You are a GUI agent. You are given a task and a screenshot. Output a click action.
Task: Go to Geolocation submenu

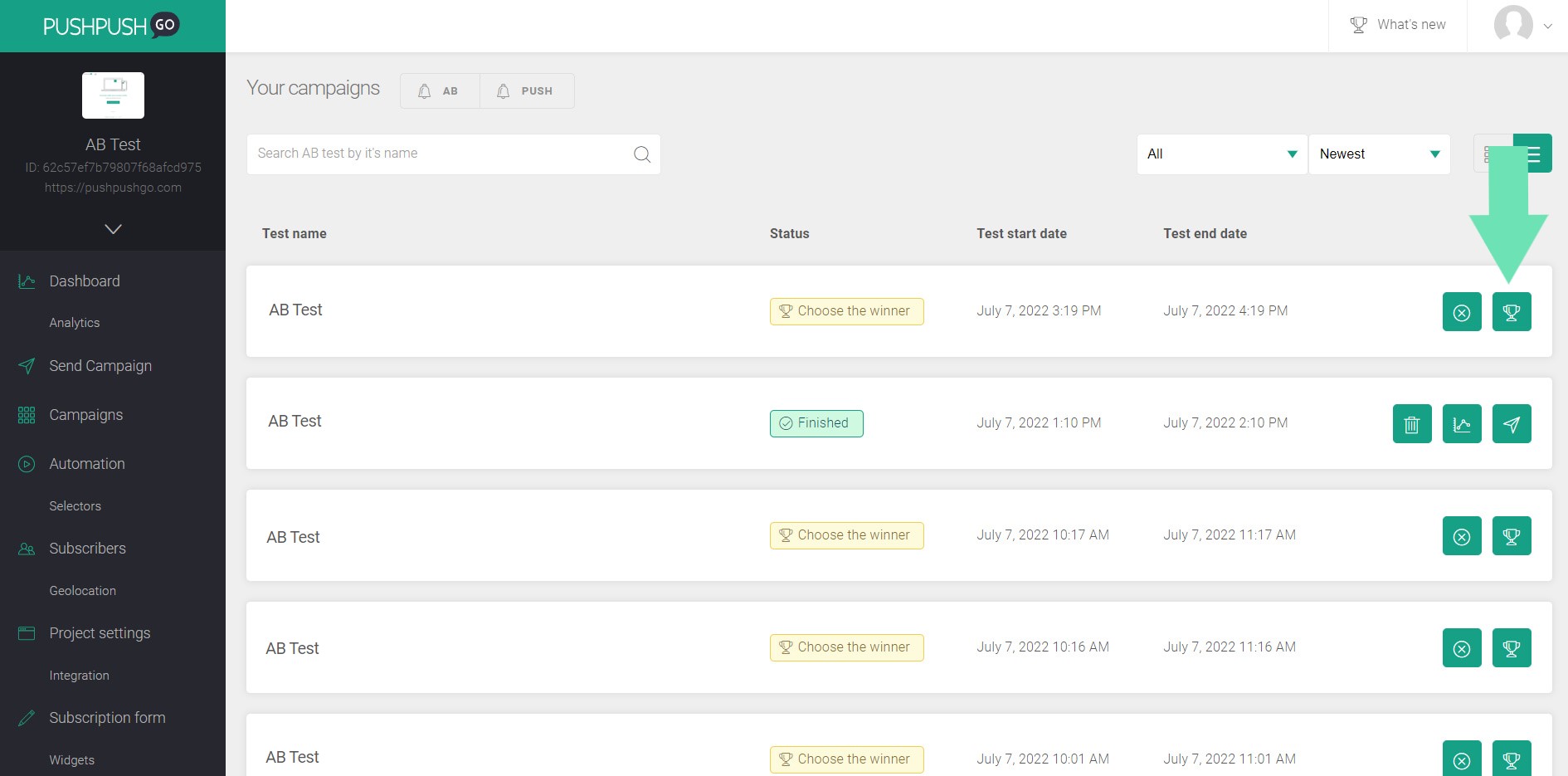(83, 591)
